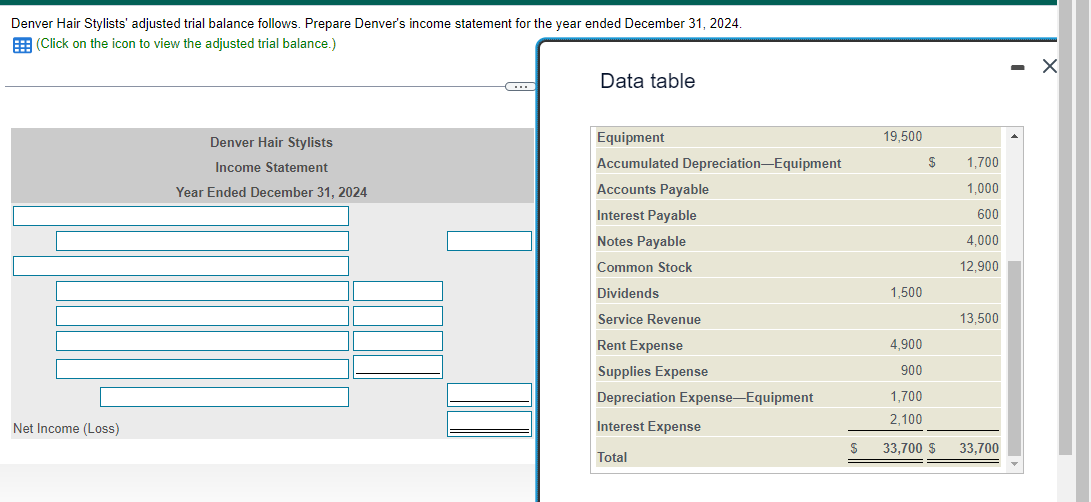1091x502 pixels.
Task: Click the 'Equipment' row label
Action: click(x=630, y=138)
